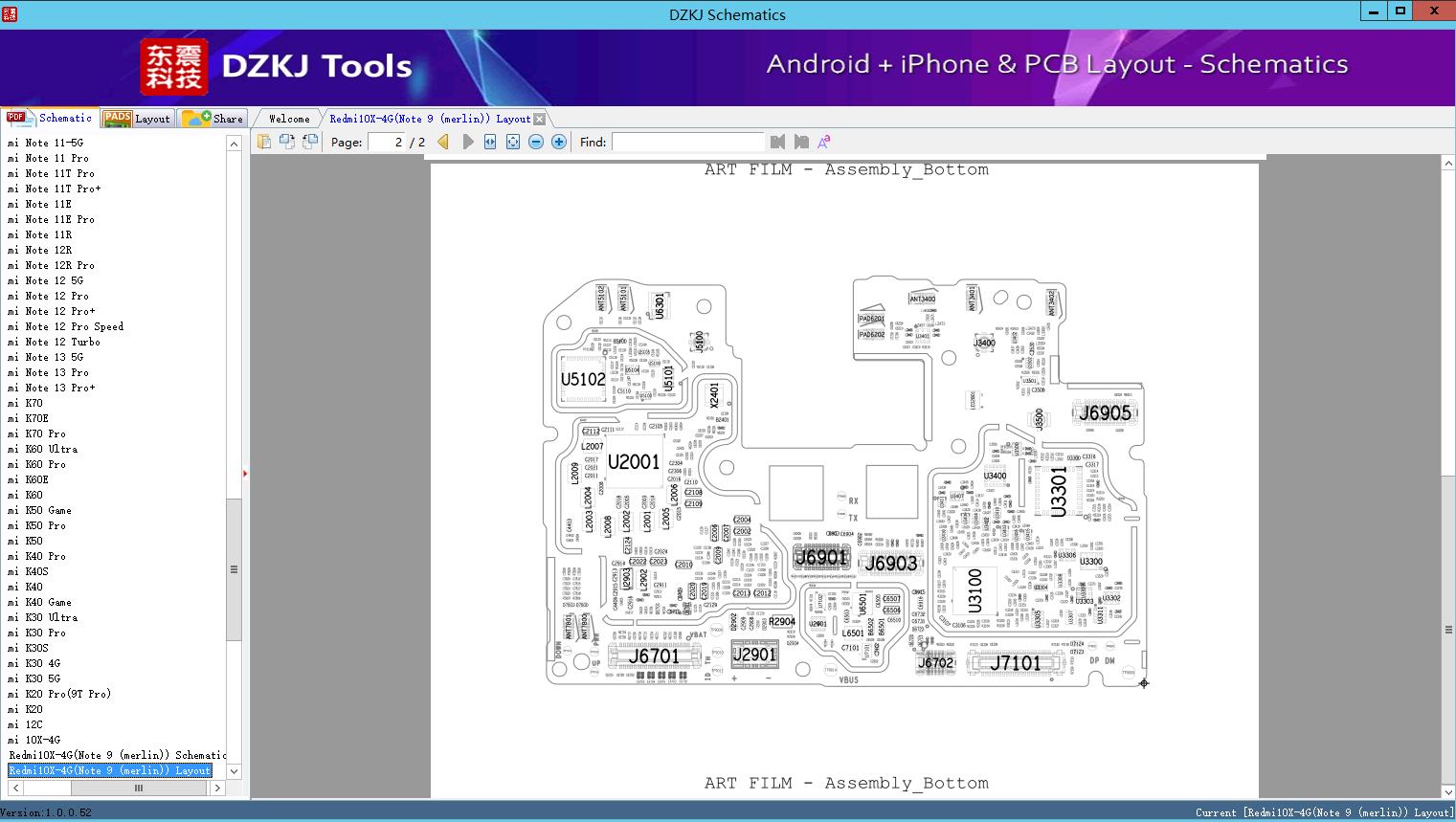The height and width of the screenshot is (822, 1456).
Task: Go to the next page arrow
Action: (x=467, y=142)
